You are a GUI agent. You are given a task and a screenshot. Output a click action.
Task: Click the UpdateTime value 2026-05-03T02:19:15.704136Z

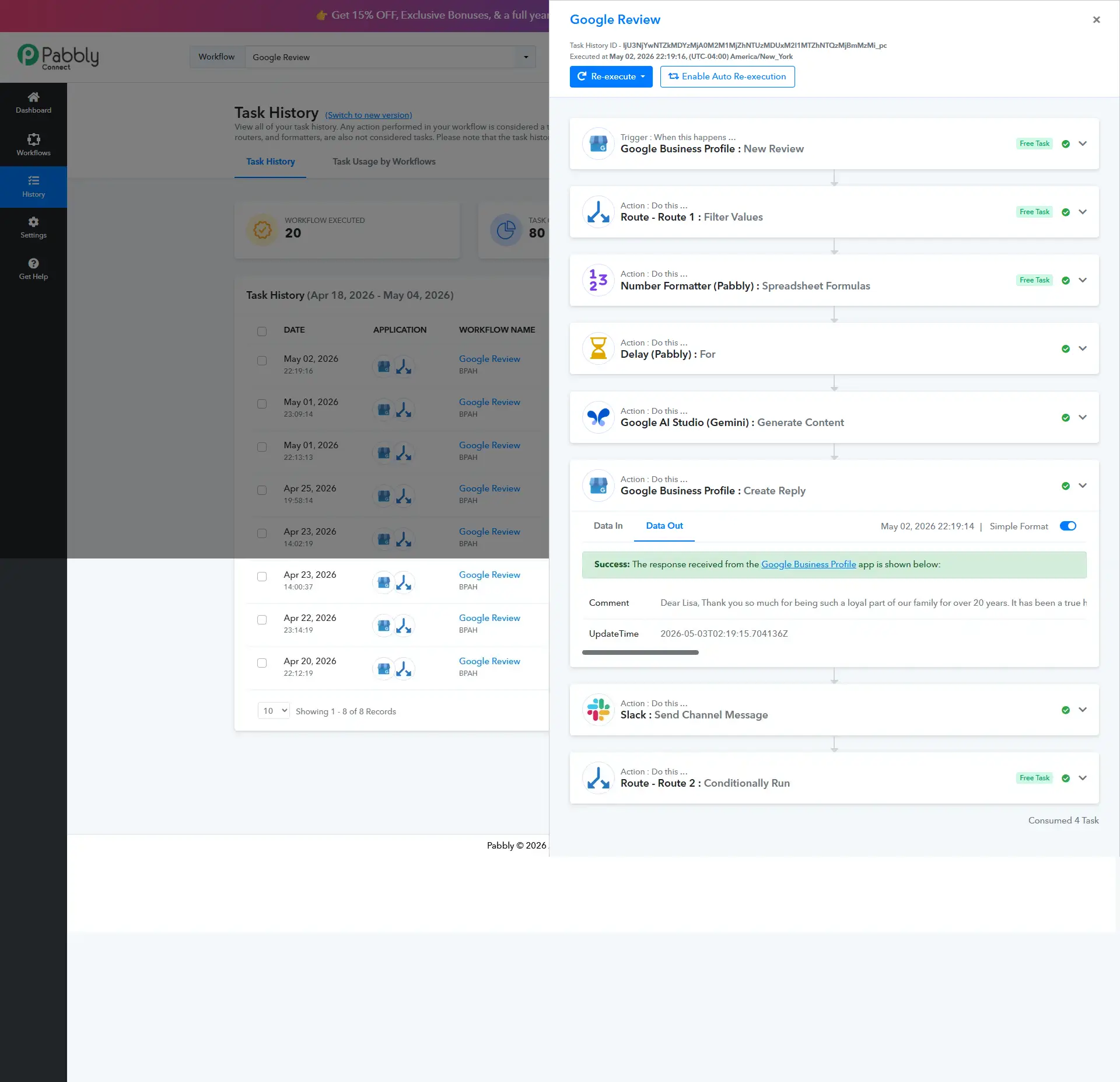point(724,634)
